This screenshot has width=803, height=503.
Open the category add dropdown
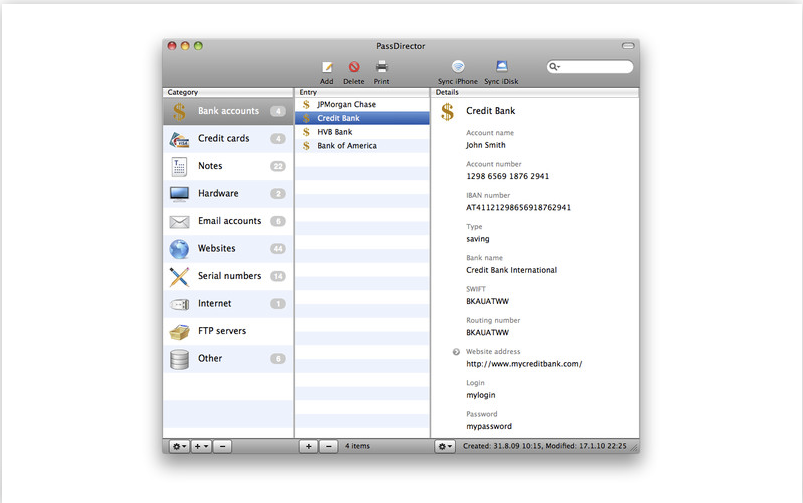pos(201,446)
